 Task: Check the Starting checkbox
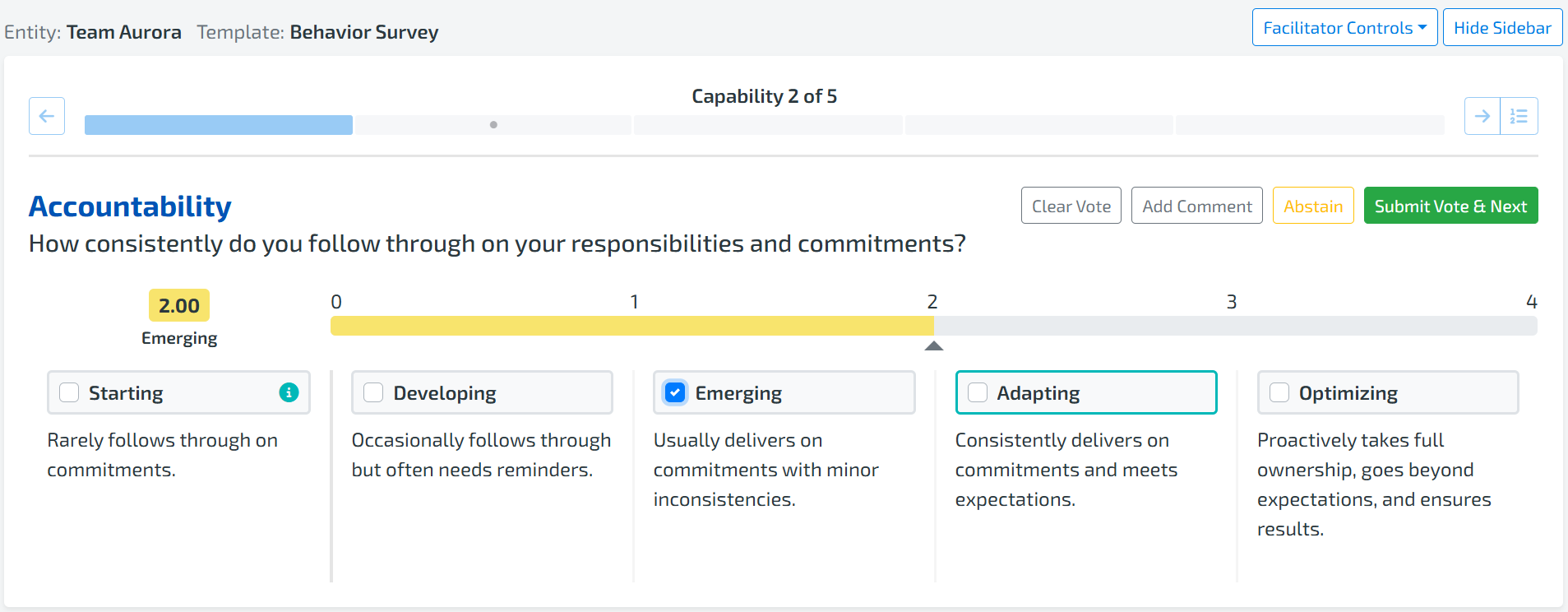coord(70,392)
